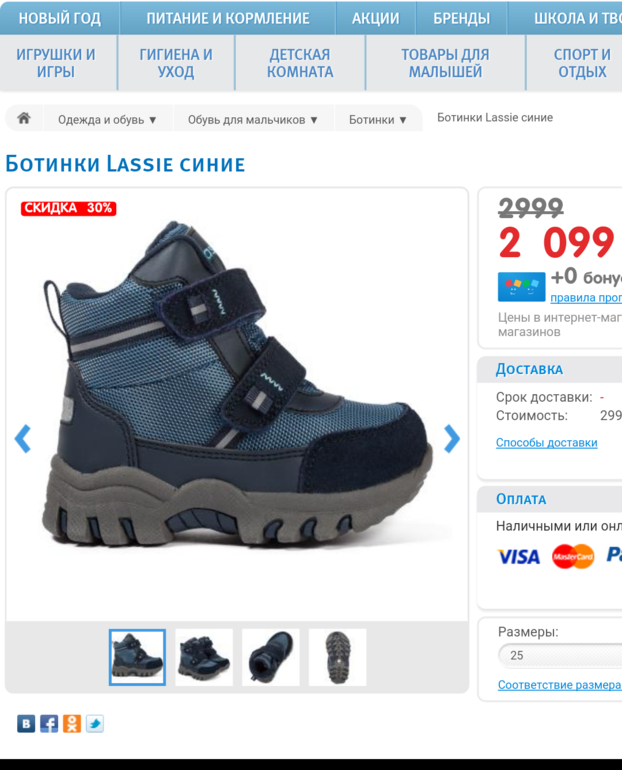Expand Обувь для мальчиков breadcrumb dropdown
Image resolution: width=622 pixels, height=770 pixels.
253,120
